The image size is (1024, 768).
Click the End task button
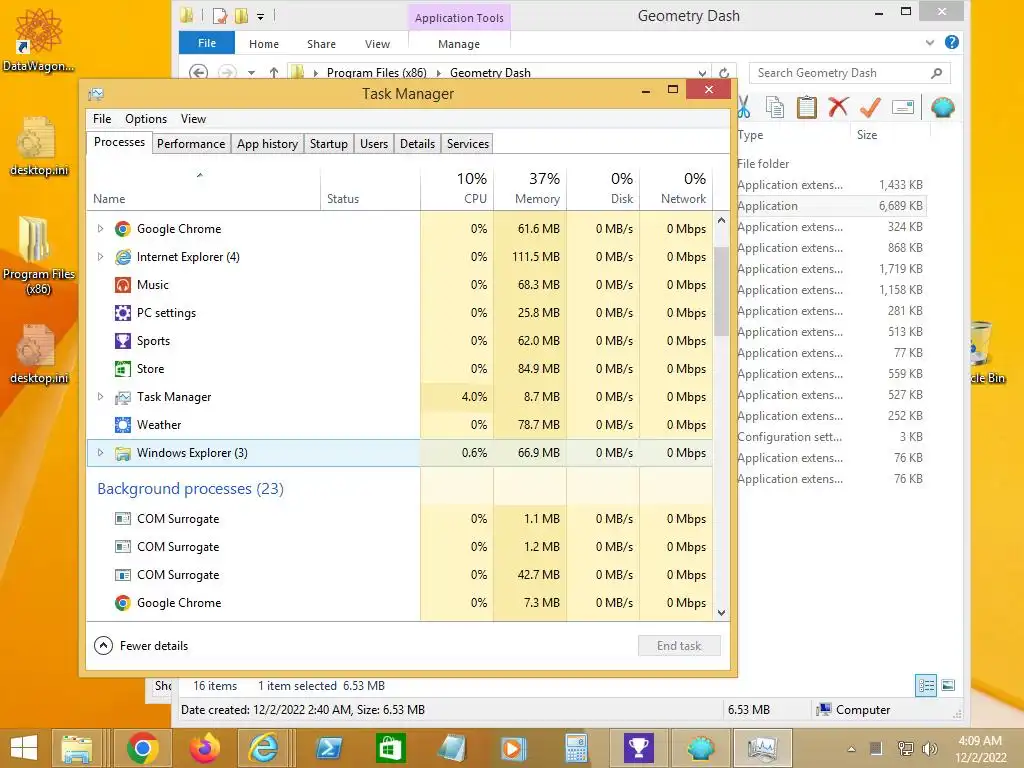point(679,645)
